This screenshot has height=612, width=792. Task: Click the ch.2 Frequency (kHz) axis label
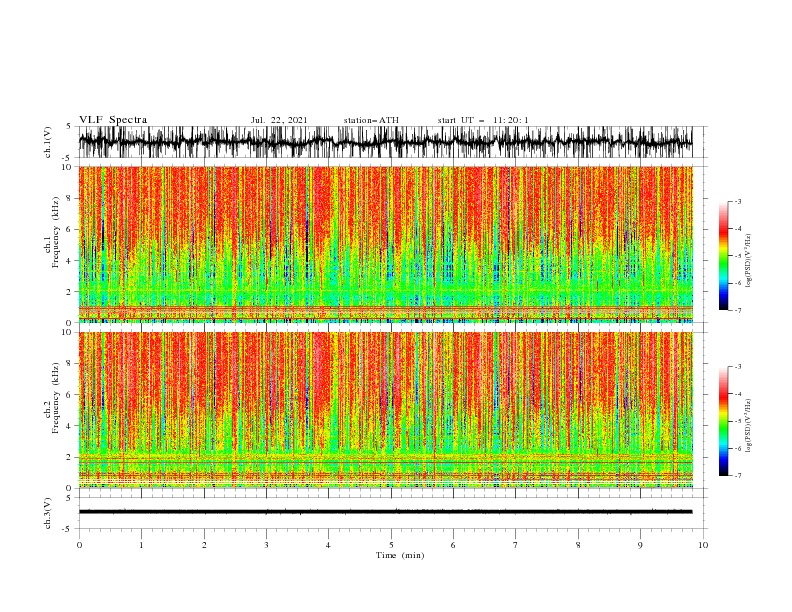pos(51,398)
